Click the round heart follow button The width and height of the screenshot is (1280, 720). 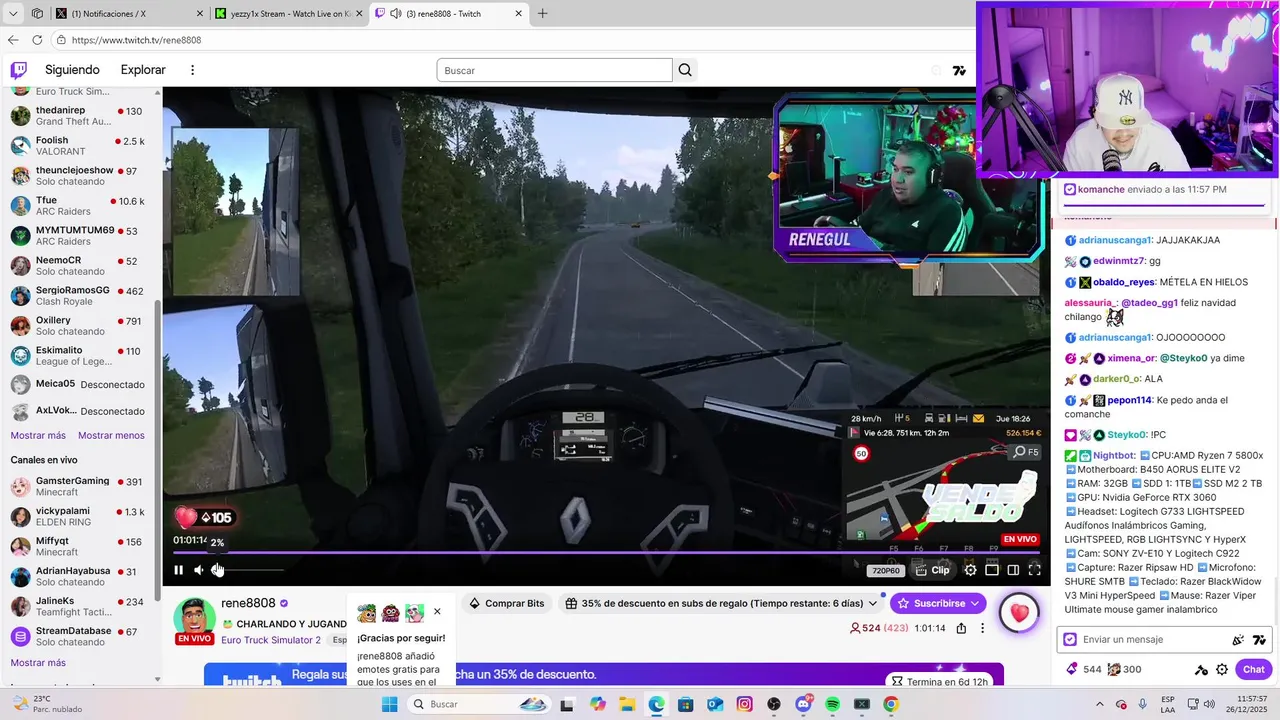pos(1019,613)
